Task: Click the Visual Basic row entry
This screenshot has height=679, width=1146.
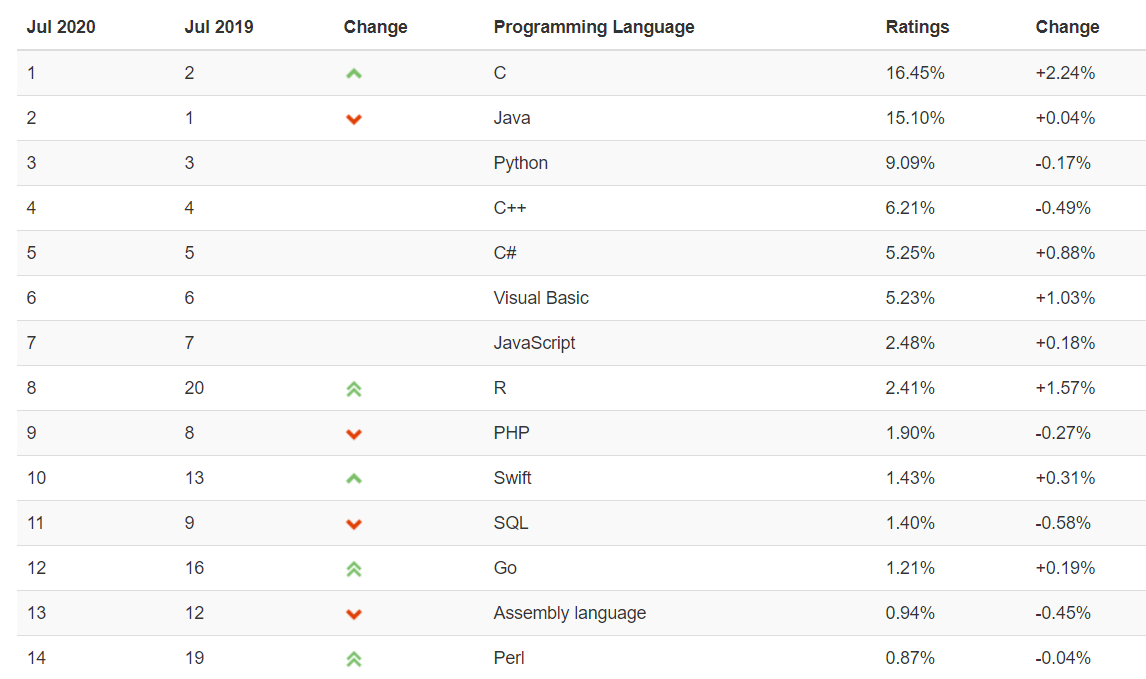Action: tap(541, 298)
